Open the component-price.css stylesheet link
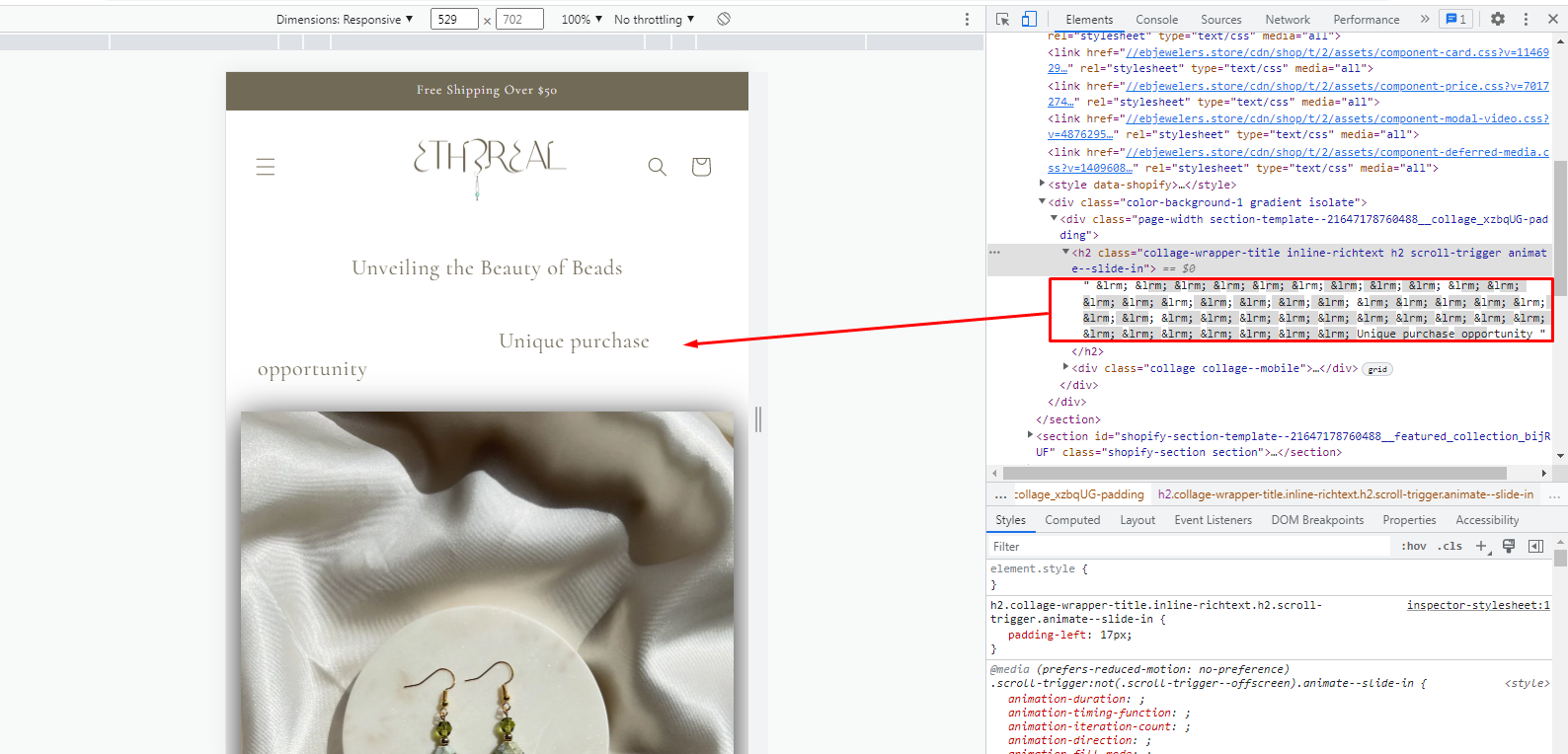1568x754 pixels. click(x=1338, y=86)
